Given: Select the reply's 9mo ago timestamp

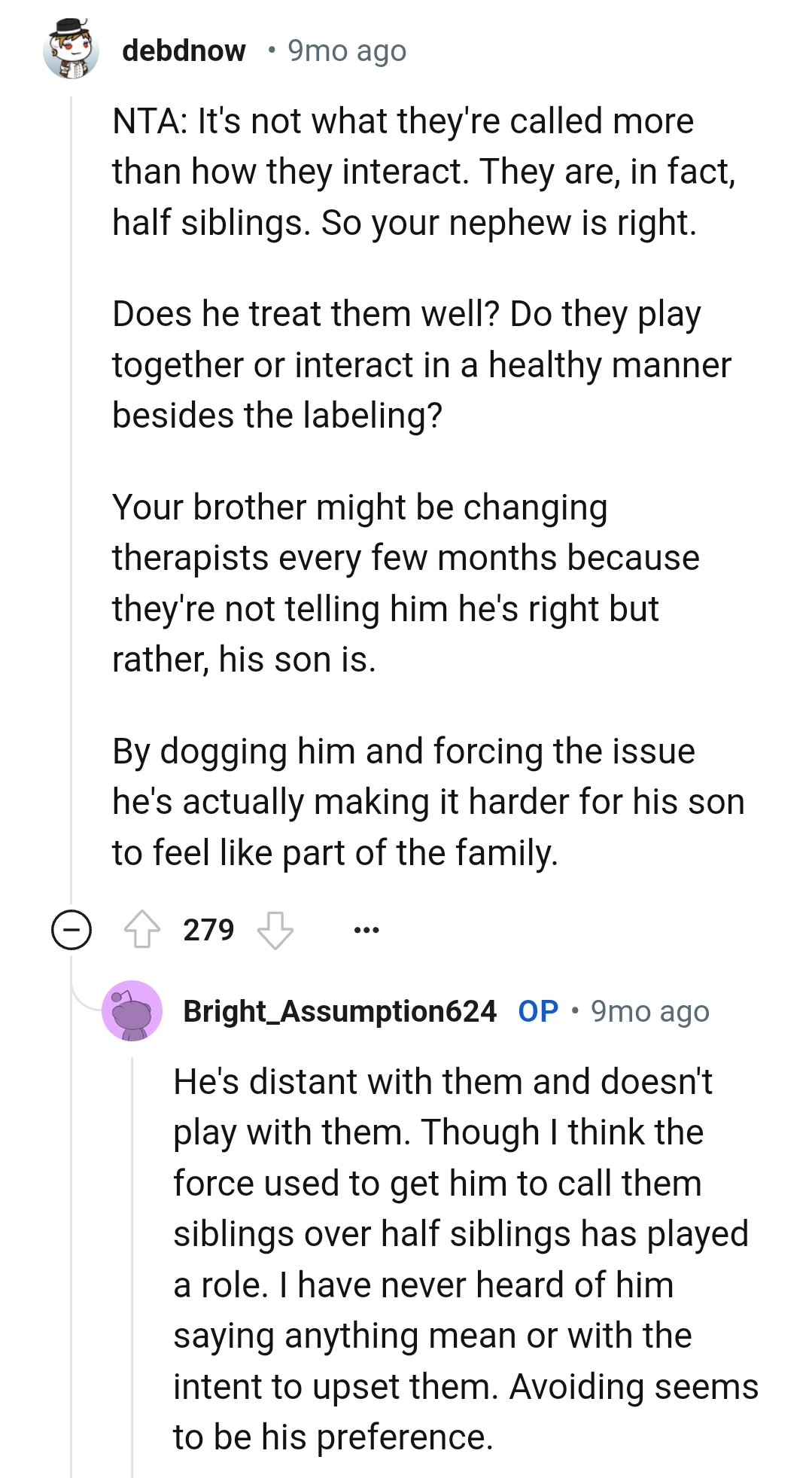Looking at the screenshot, I should [650, 1012].
